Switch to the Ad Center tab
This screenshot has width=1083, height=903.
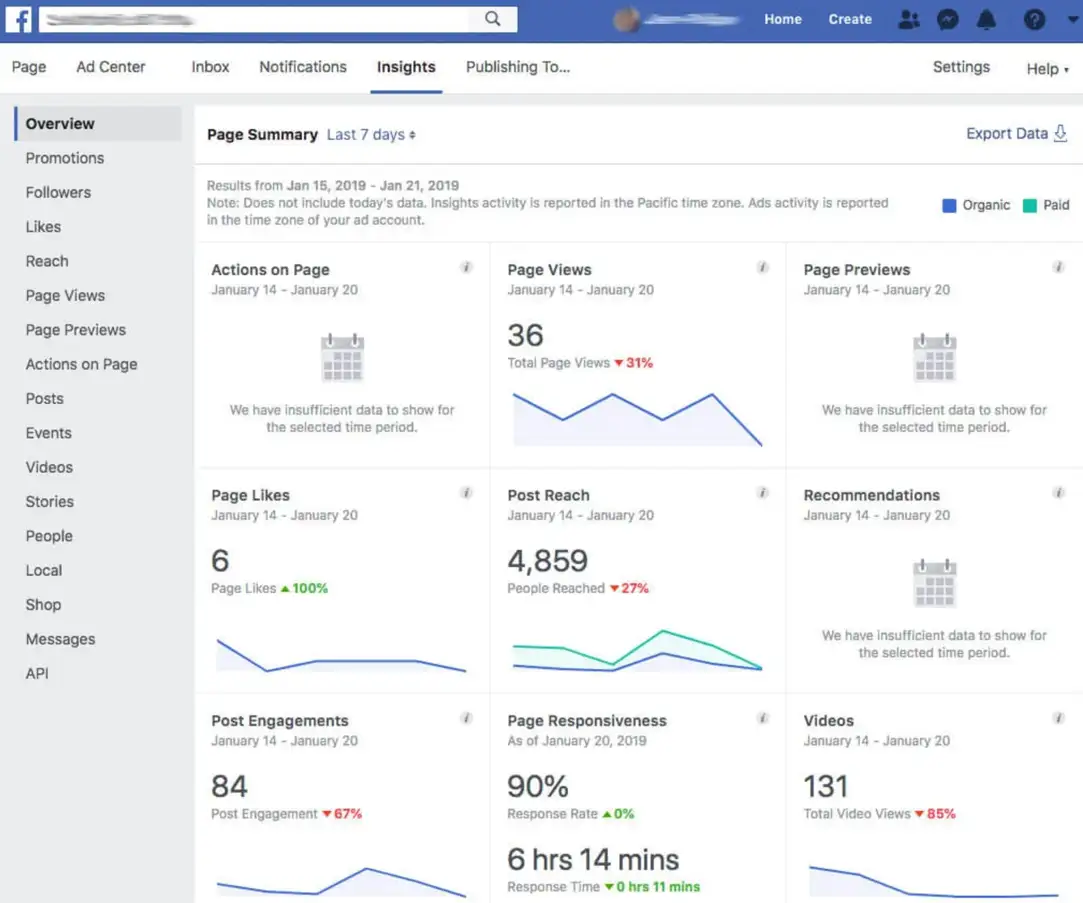click(x=110, y=67)
